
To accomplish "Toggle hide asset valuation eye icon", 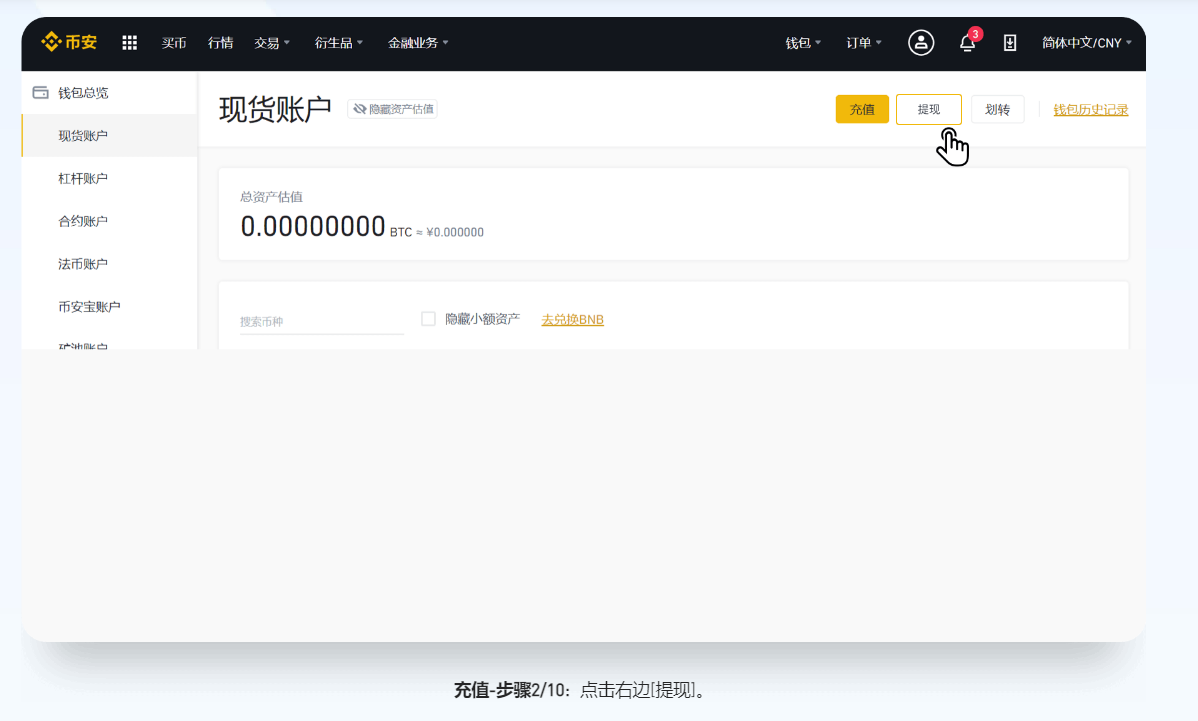I will 360,109.
